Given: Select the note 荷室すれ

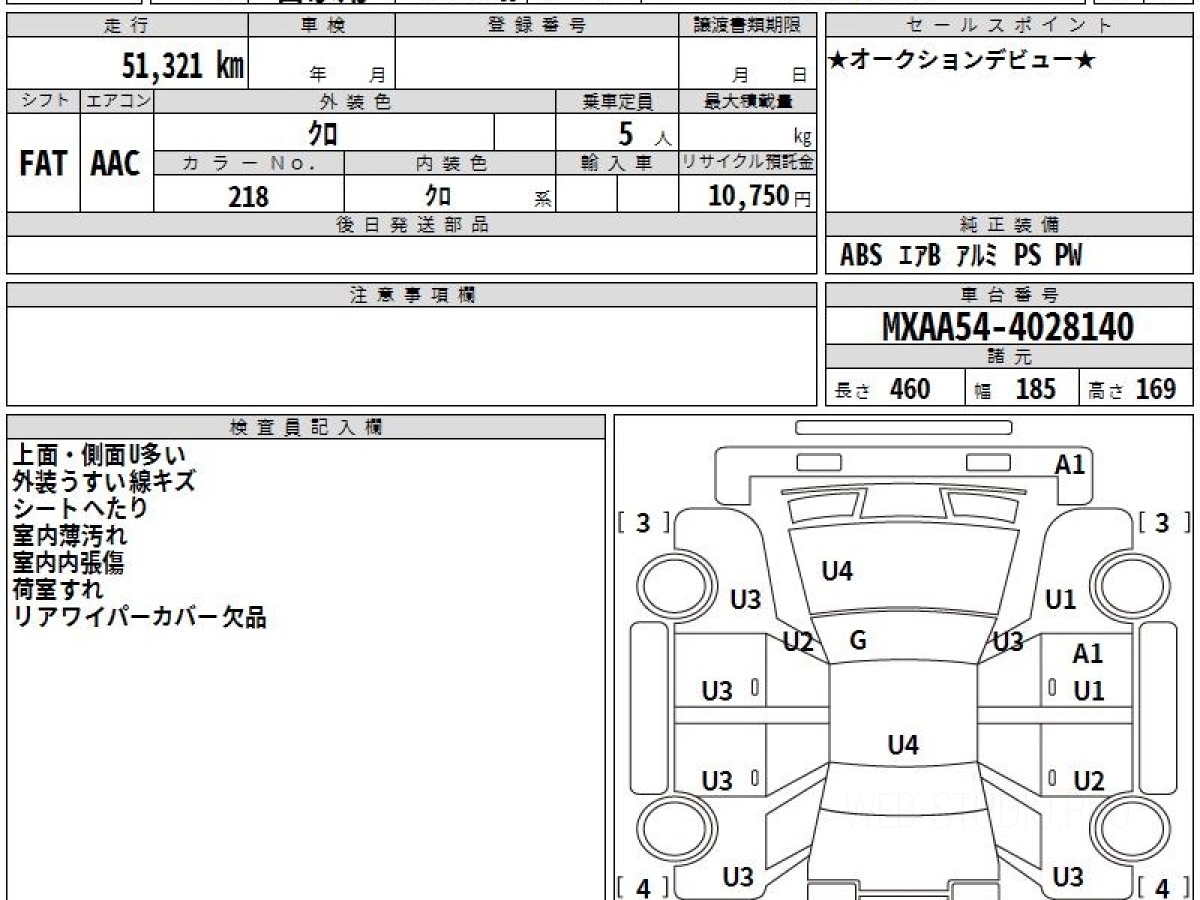Looking at the screenshot, I should point(57,589).
